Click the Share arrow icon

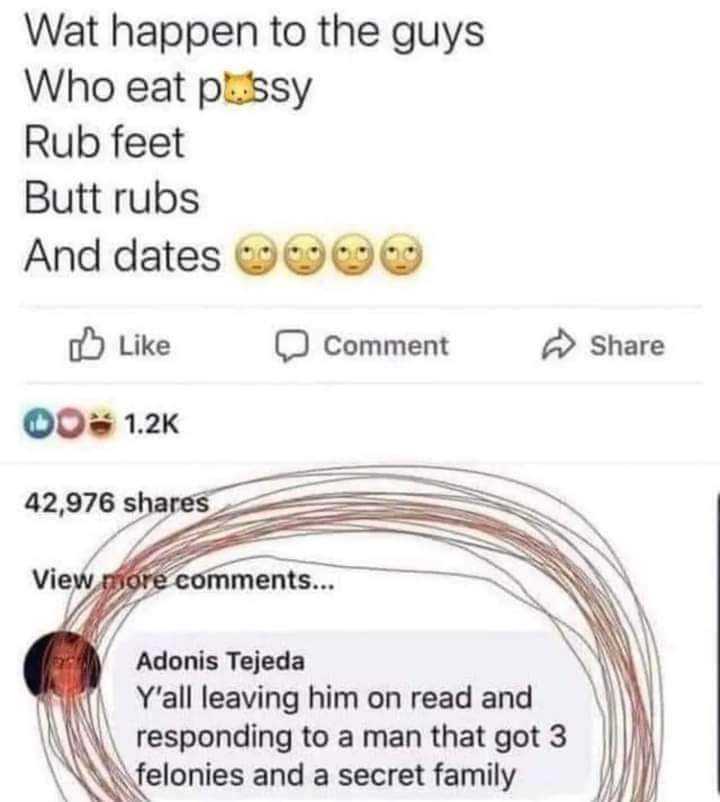558,345
